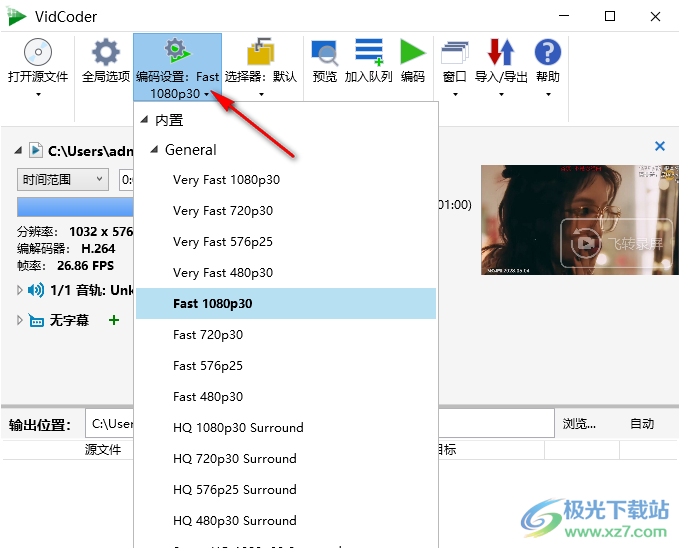Open Import/Export dropdown arrow
Viewport: 680px width, 548px height.
501,94
